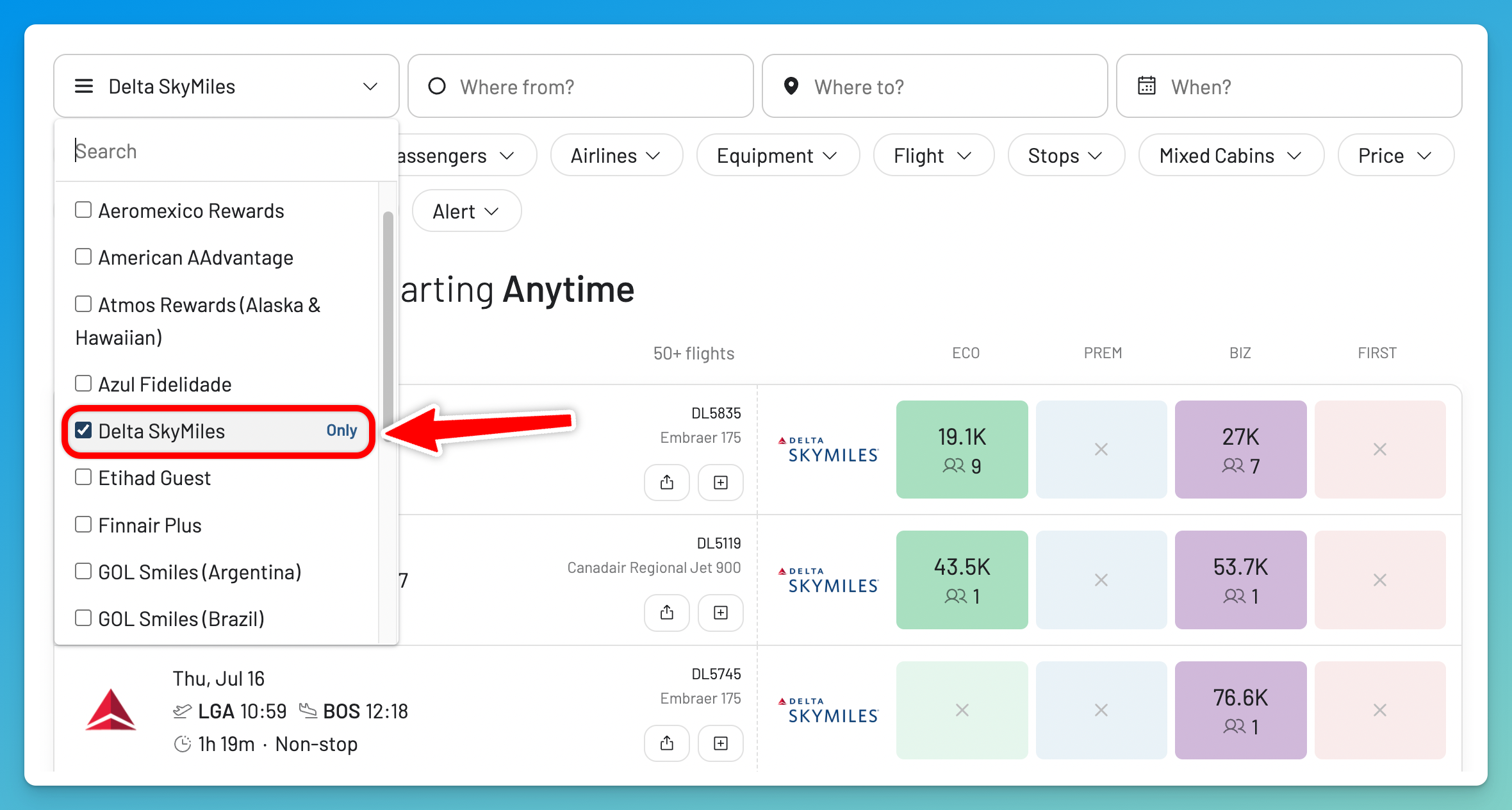Click the share icon for flight DL5835
Viewport: 1512px width, 810px height.
tap(667, 482)
